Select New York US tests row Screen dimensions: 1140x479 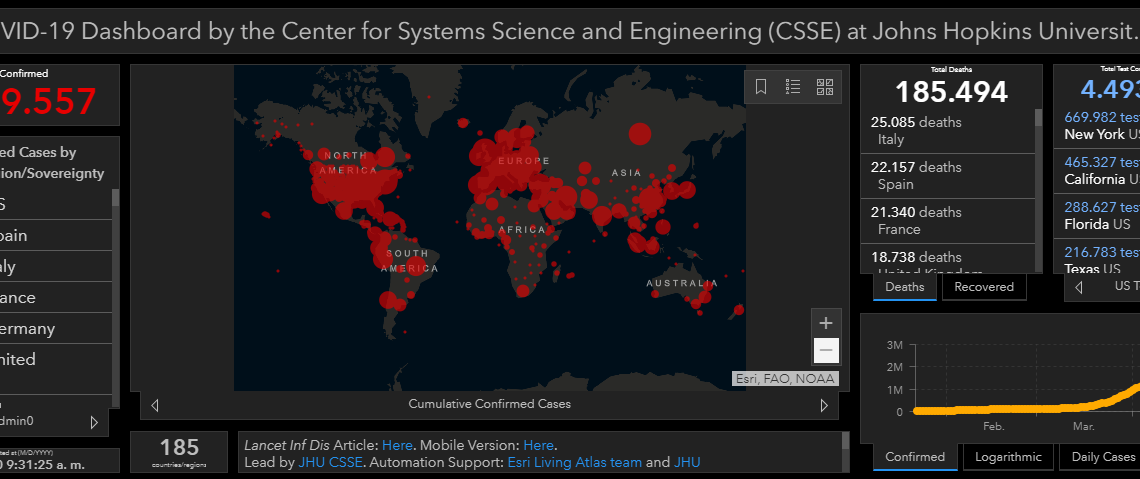point(1097,126)
